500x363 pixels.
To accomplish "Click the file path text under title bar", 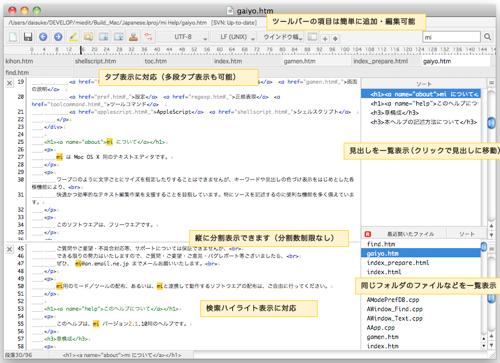I will [x=133, y=23].
